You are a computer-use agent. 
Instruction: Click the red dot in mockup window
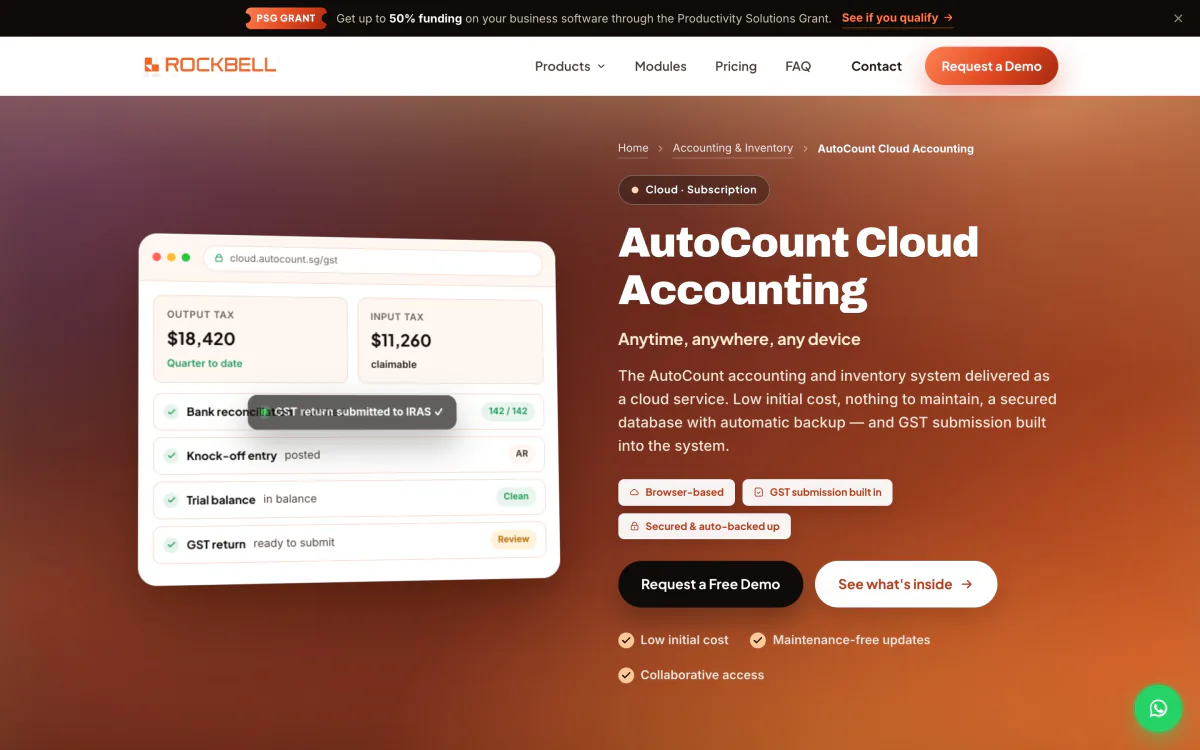(x=157, y=257)
